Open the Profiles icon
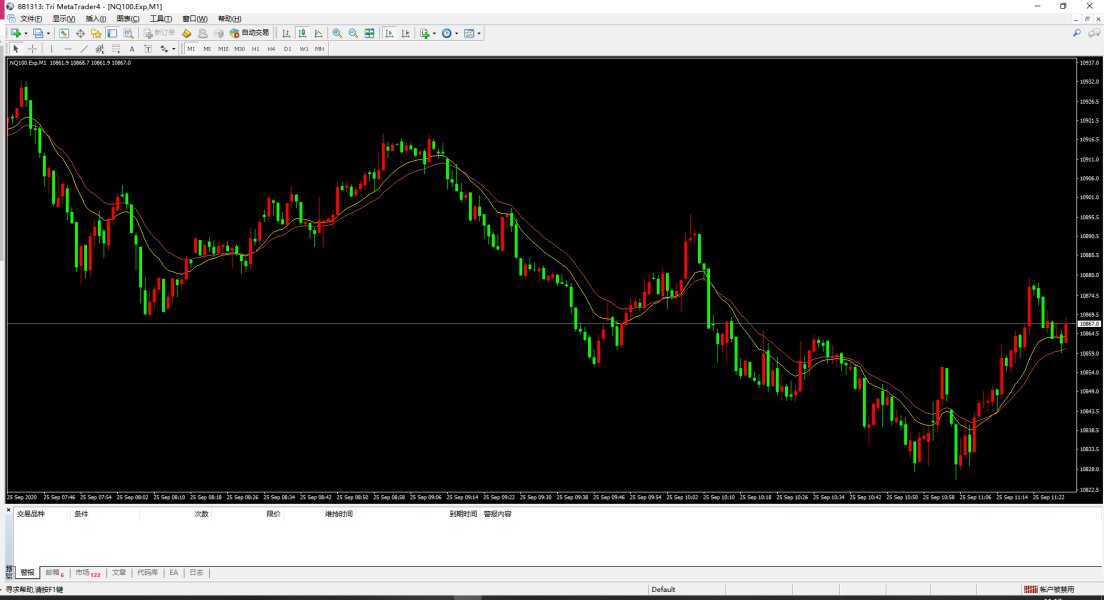1104x600 pixels. tap(38, 33)
